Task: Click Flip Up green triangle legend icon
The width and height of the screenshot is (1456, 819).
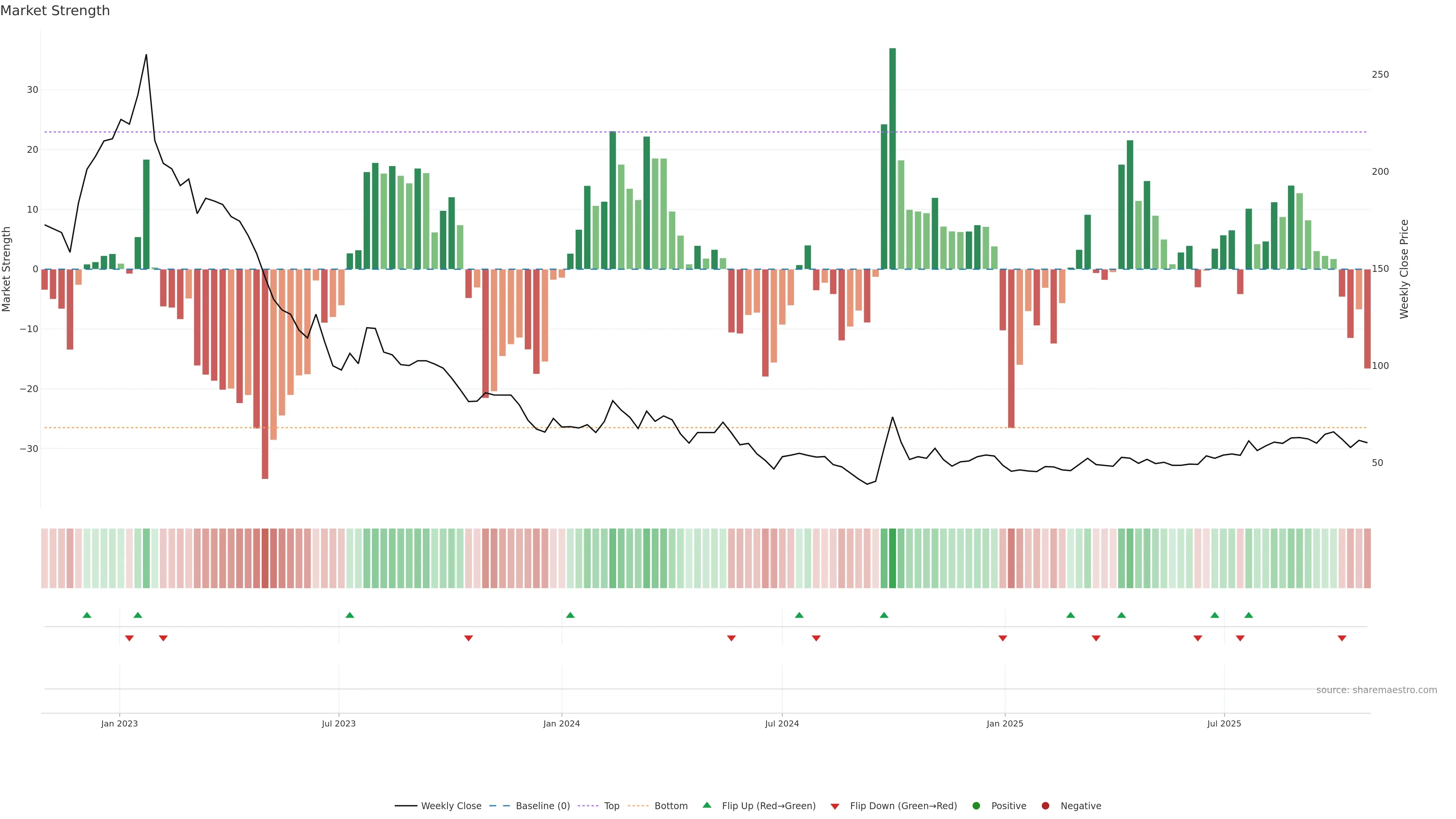Action: [x=706, y=805]
